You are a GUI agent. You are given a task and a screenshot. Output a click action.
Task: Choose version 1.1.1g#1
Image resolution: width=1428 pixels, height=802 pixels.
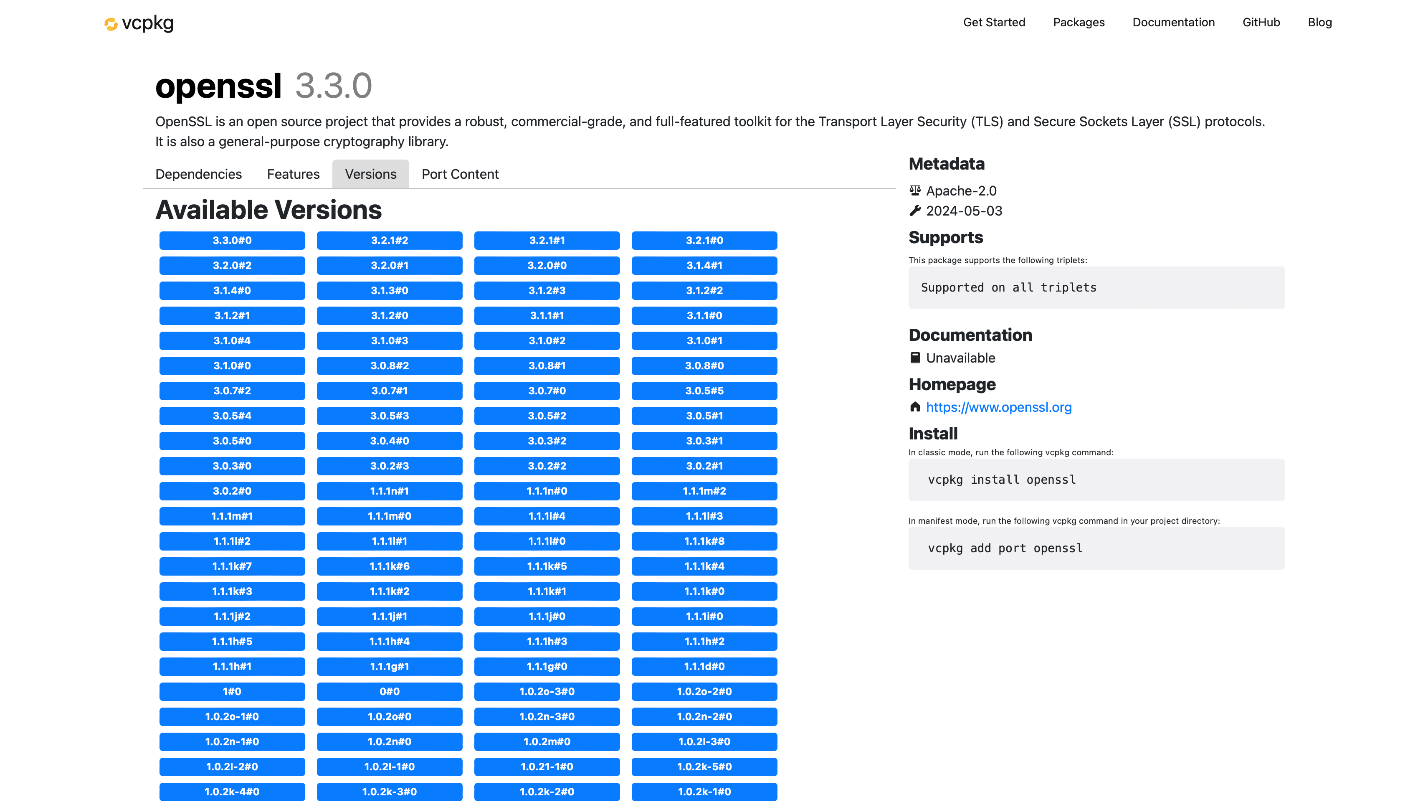[390, 666]
